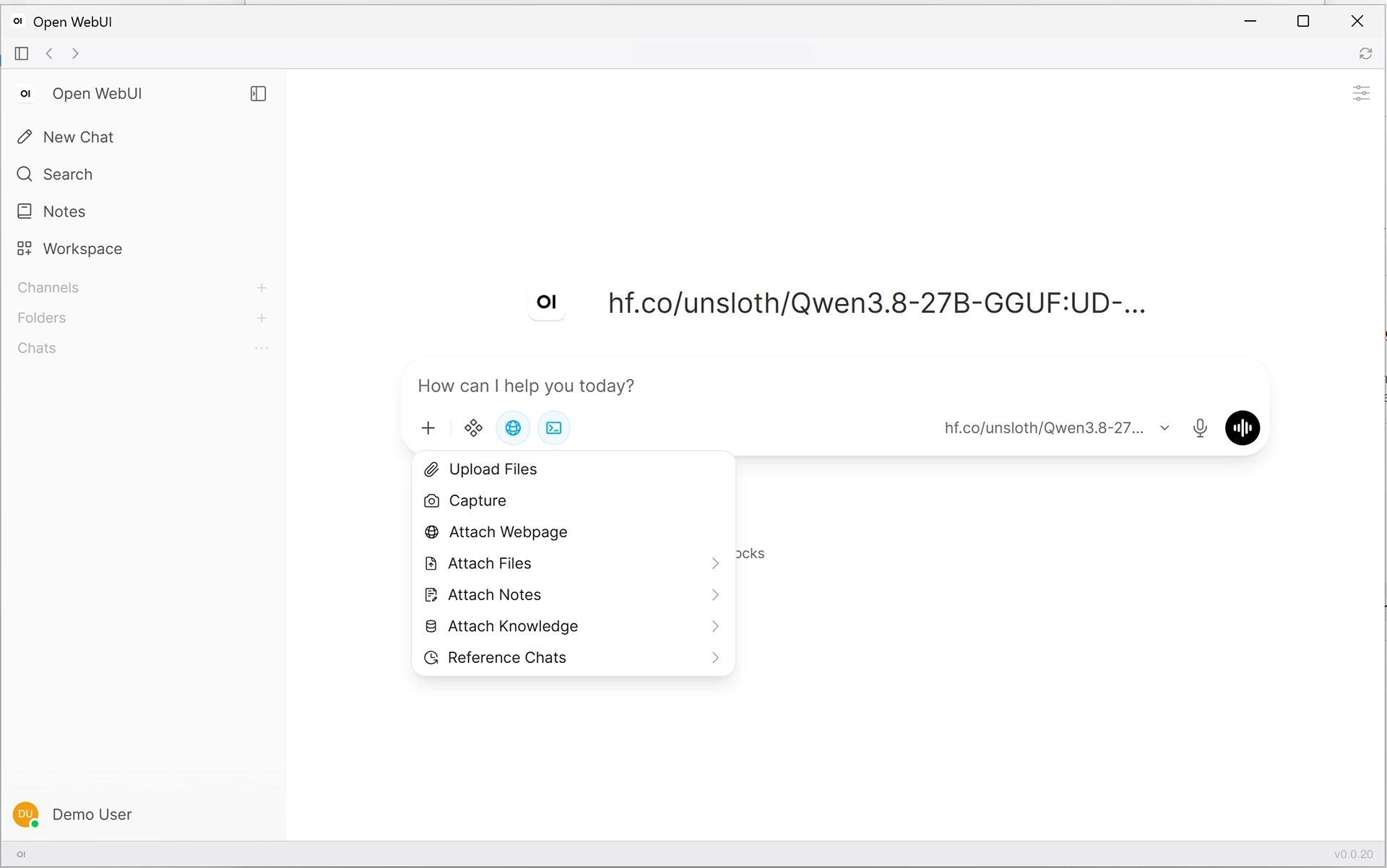Collapse the Channels section label
1387x868 pixels.
(x=48, y=288)
